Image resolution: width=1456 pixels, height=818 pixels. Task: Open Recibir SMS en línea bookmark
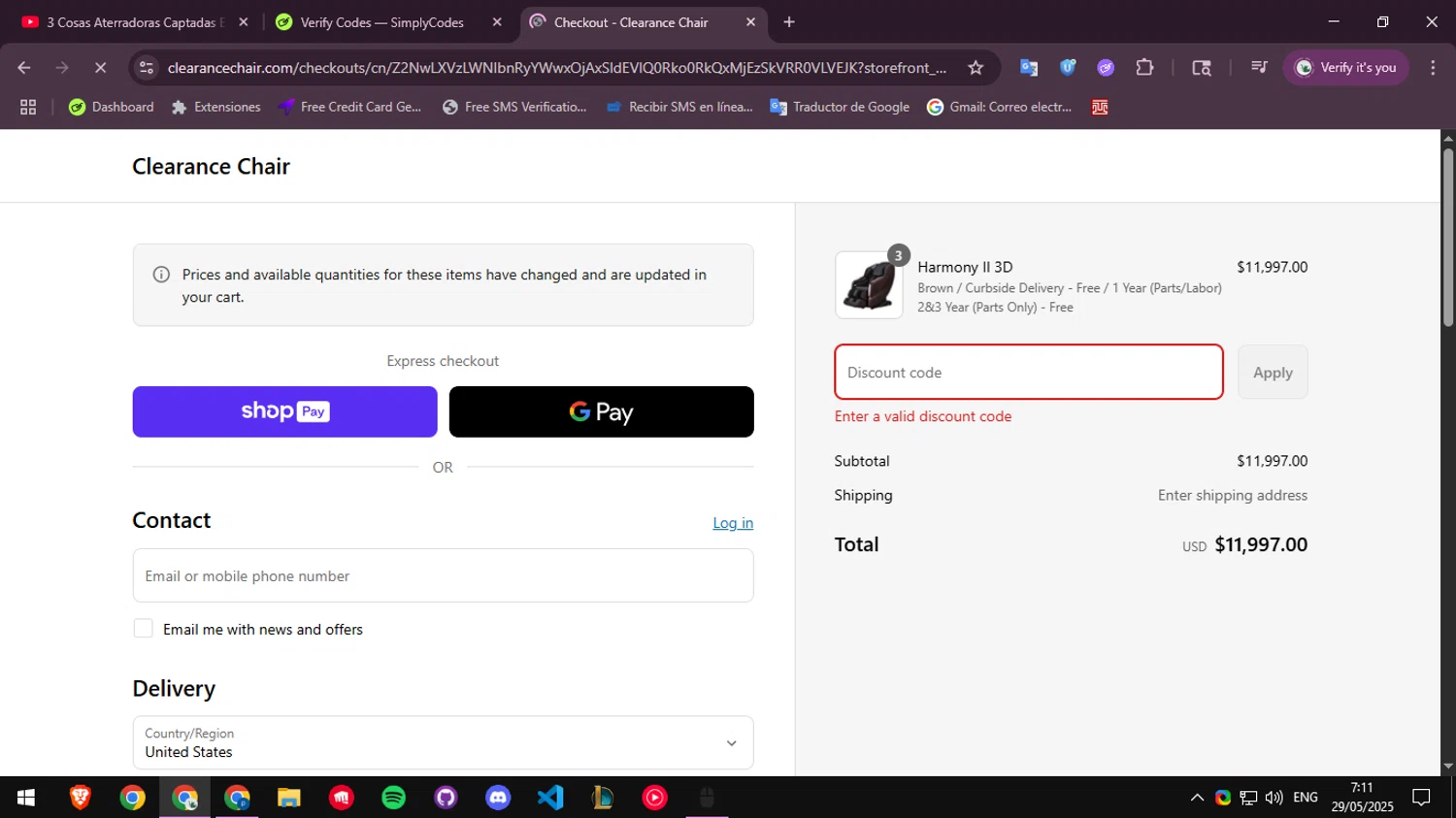(679, 107)
